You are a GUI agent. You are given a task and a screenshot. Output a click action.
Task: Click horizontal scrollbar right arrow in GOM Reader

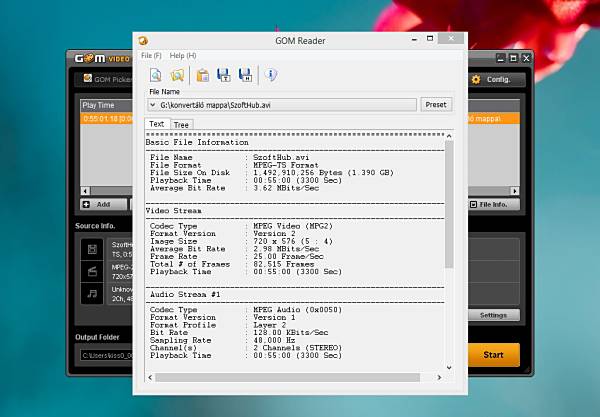(x=439, y=378)
